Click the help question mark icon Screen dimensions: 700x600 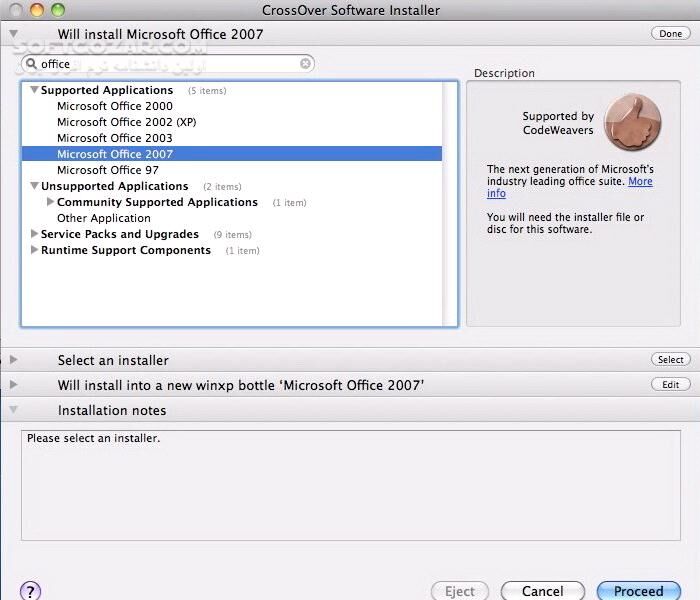[x=31, y=591]
